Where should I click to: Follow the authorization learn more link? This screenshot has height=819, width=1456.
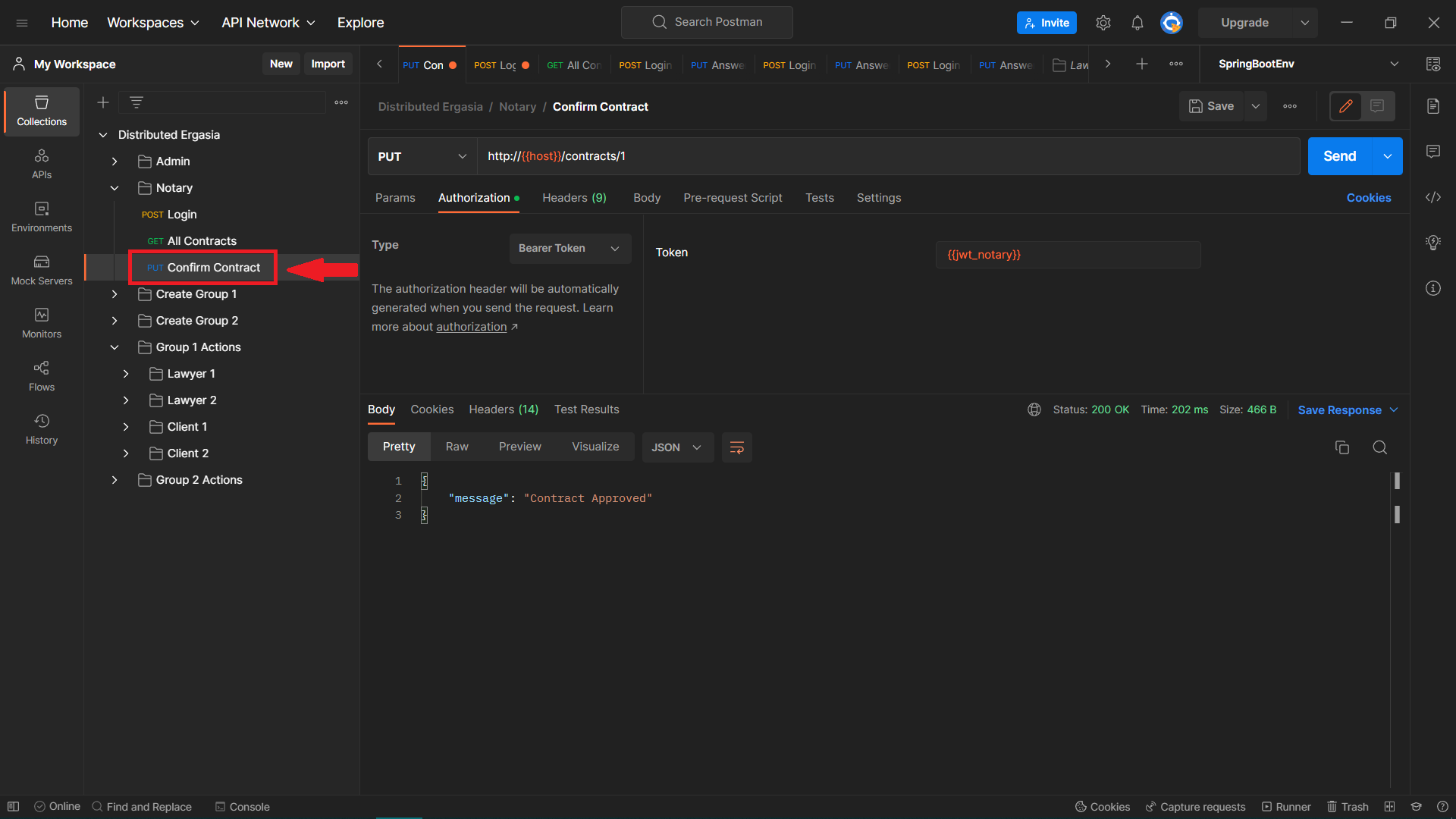pyautogui.click(x=472, y=327)
